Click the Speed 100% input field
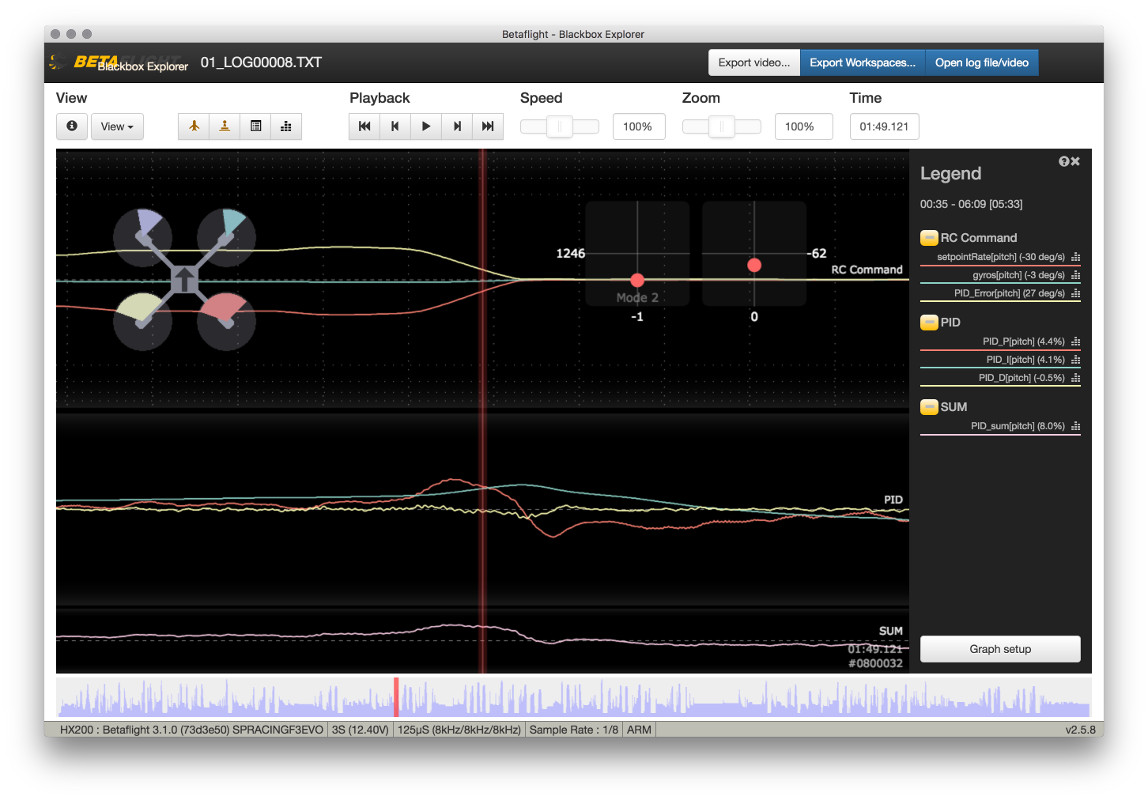The width and height of the screenshot is (1148, 800). (x=638, y=126)
